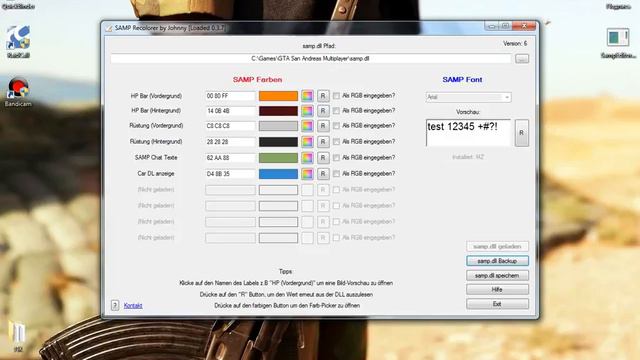Viewport: 640px width, 360px height.
Task: Enable 'Als RGB eingegeben?' for HP Bar (Vordergrund)
Action: [x=336, y=96]
